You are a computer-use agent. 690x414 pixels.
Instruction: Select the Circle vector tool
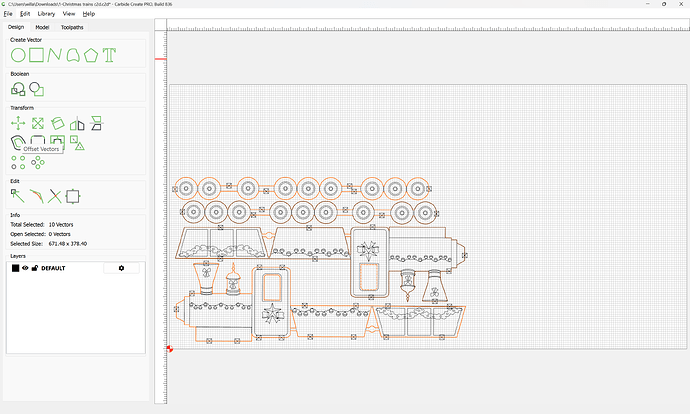18,54
